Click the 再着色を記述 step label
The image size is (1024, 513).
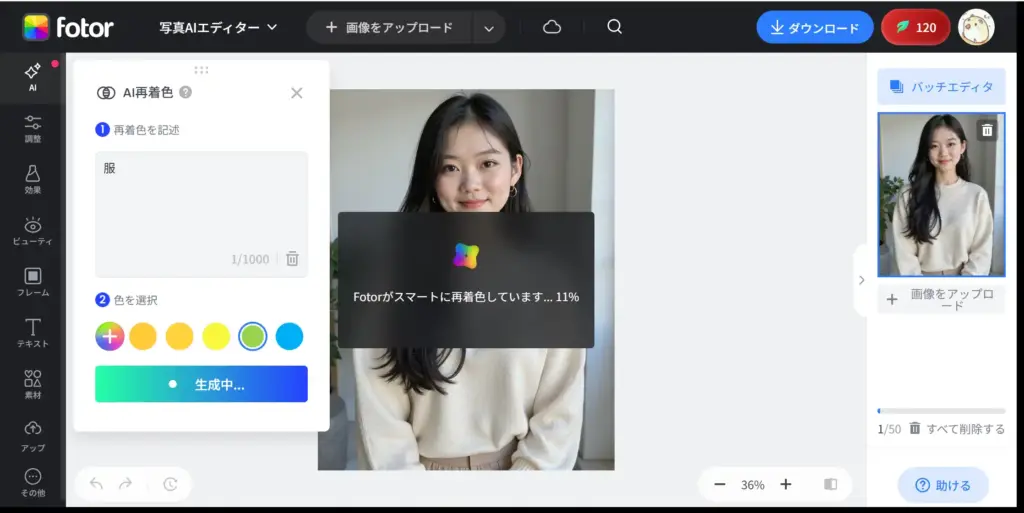(146, 130)
